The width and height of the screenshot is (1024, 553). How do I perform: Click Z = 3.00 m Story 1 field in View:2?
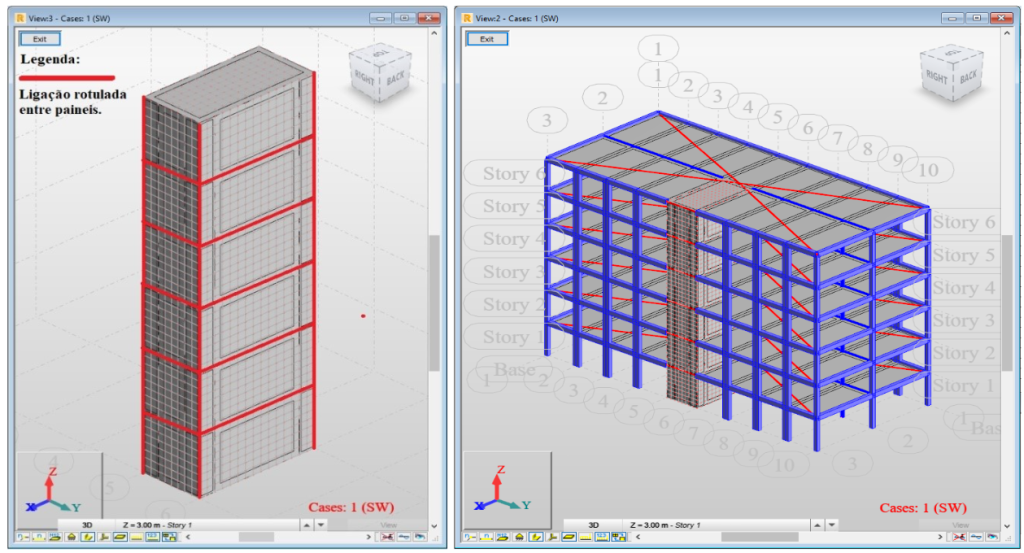click(717, 525)
